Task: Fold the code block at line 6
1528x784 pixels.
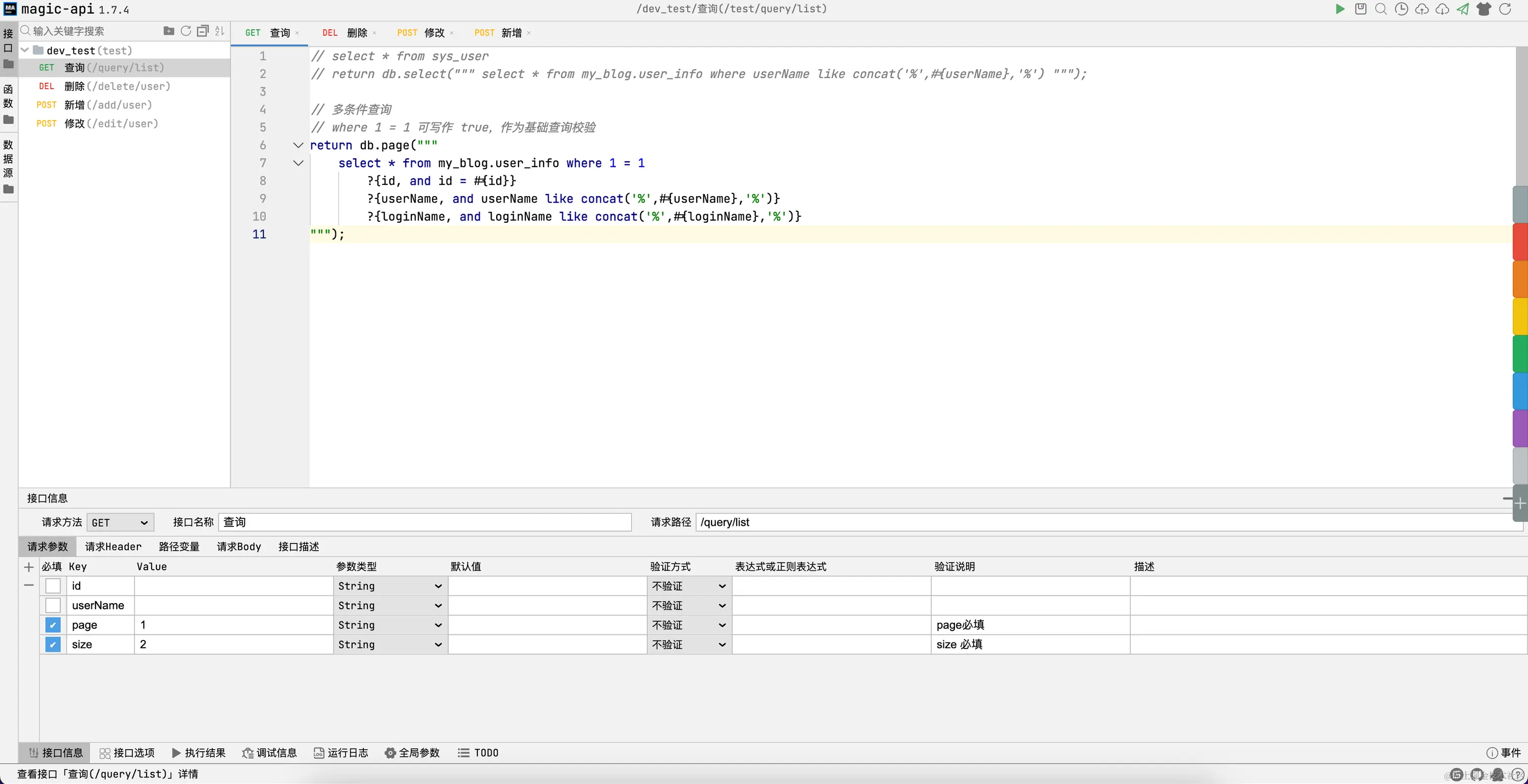Action: point(298,145)
